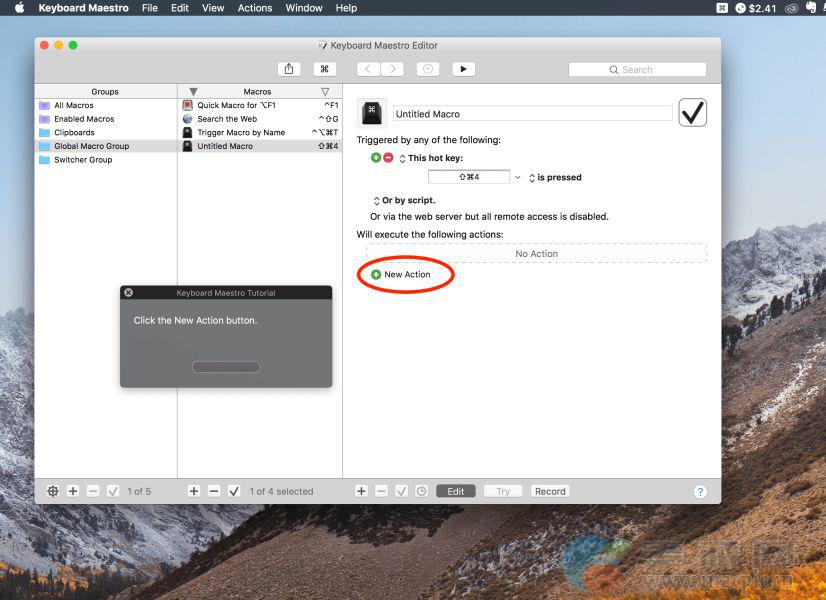Go back using the toolbar arrow

pyautogui.click(x=368, y=69)
